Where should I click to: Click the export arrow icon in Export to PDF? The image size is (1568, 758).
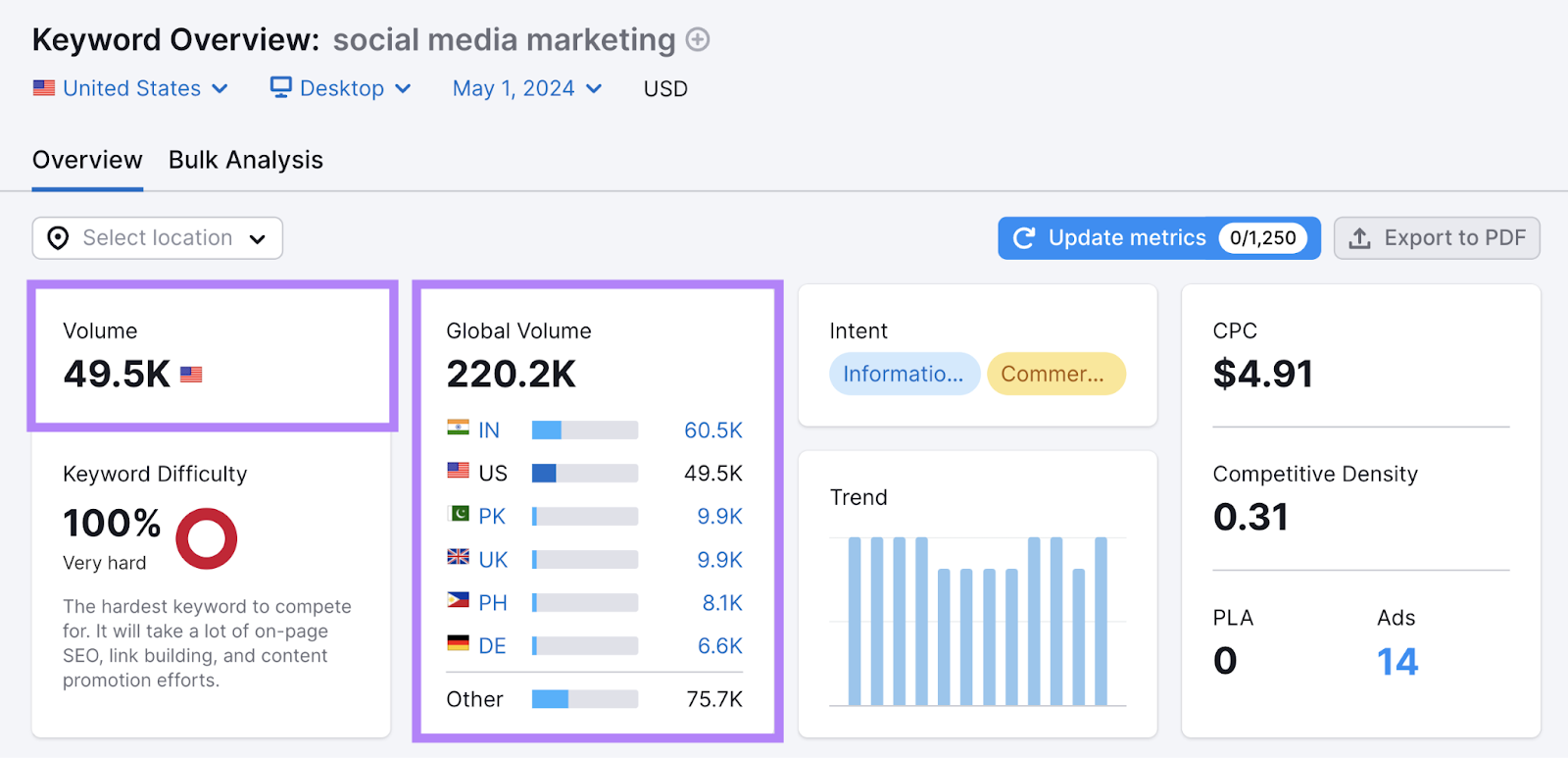pos(1361,237)
